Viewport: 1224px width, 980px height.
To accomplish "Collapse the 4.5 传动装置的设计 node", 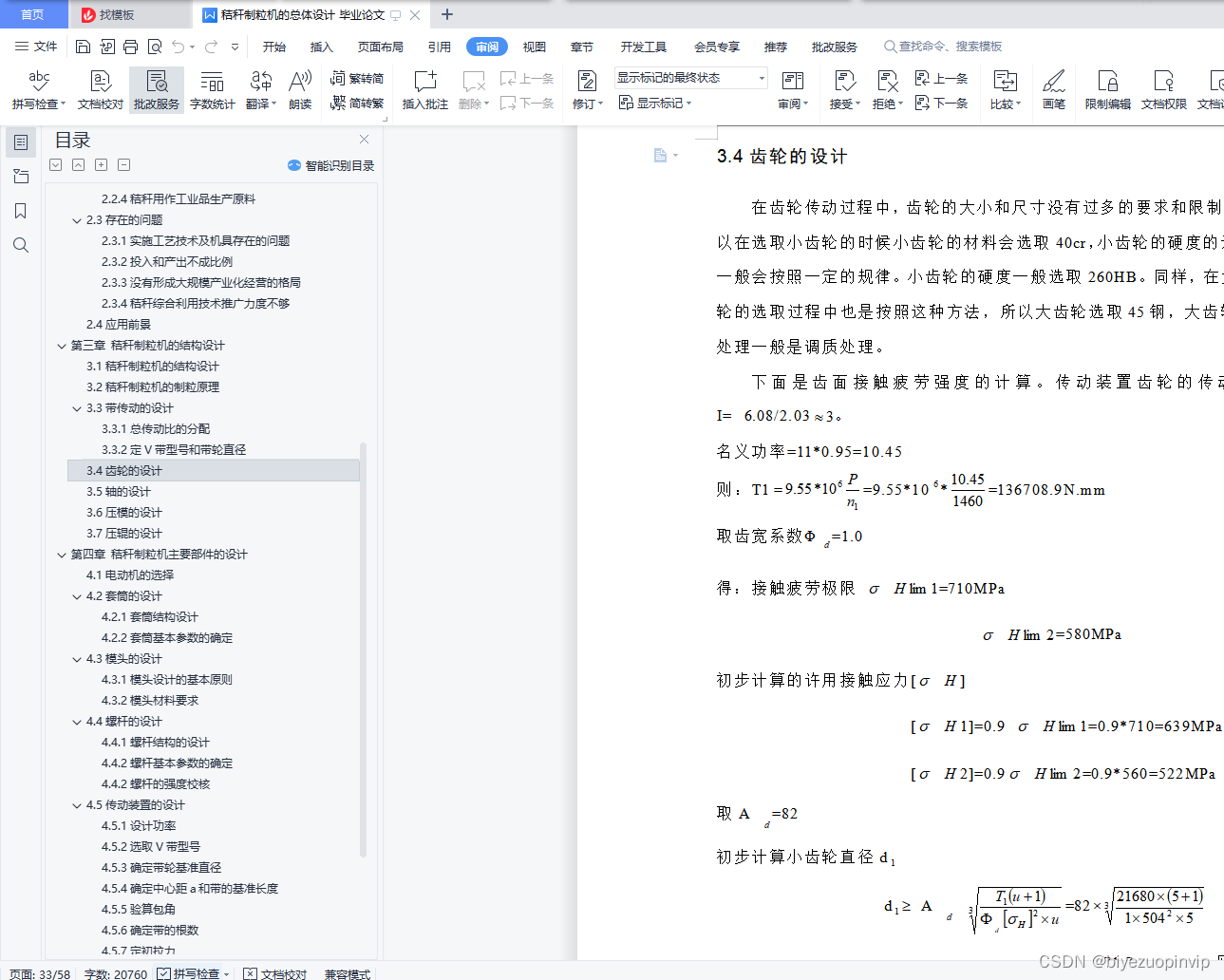I will [x=77, y=805].
